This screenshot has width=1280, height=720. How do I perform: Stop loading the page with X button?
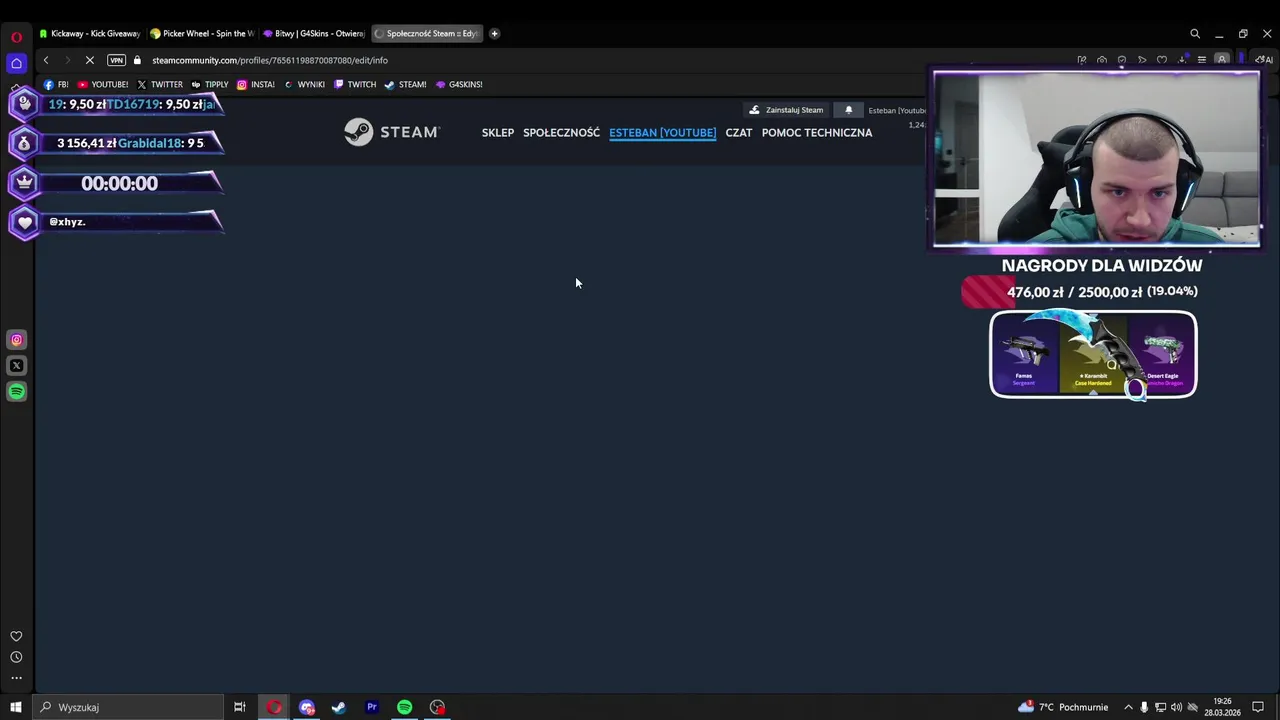click(x=89, y=60)
